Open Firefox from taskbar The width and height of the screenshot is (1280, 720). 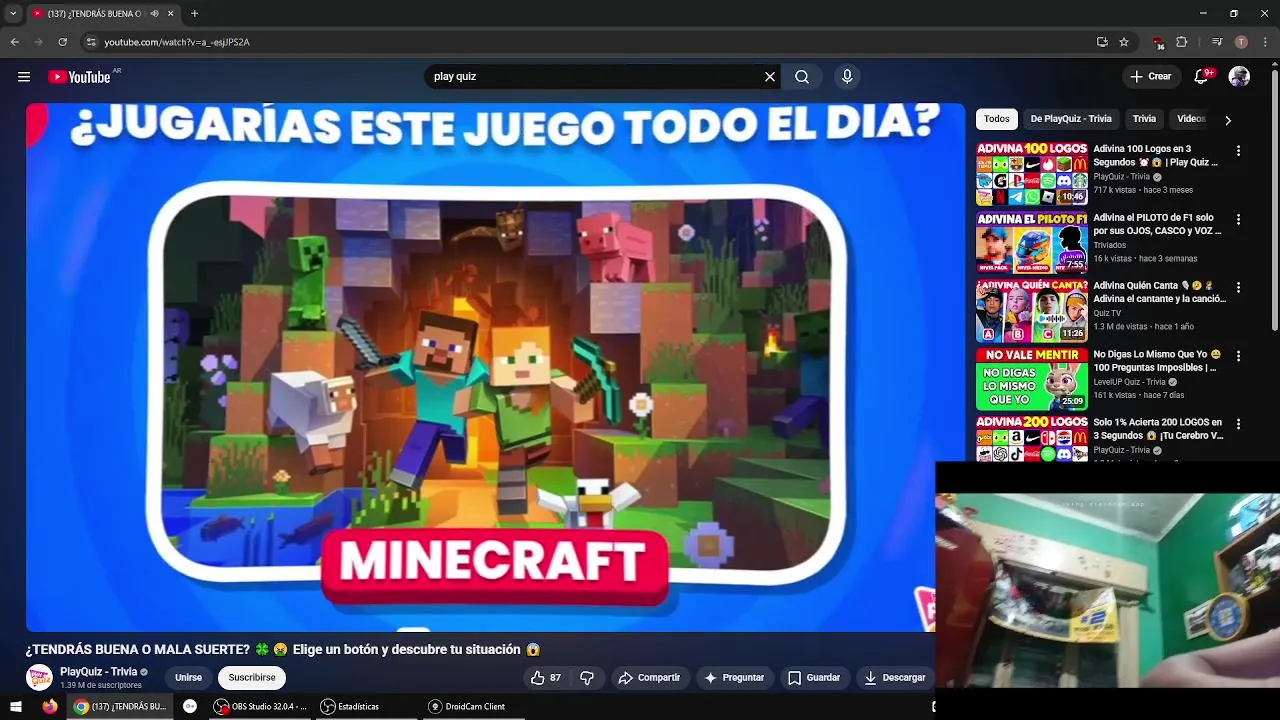point(49,707)
